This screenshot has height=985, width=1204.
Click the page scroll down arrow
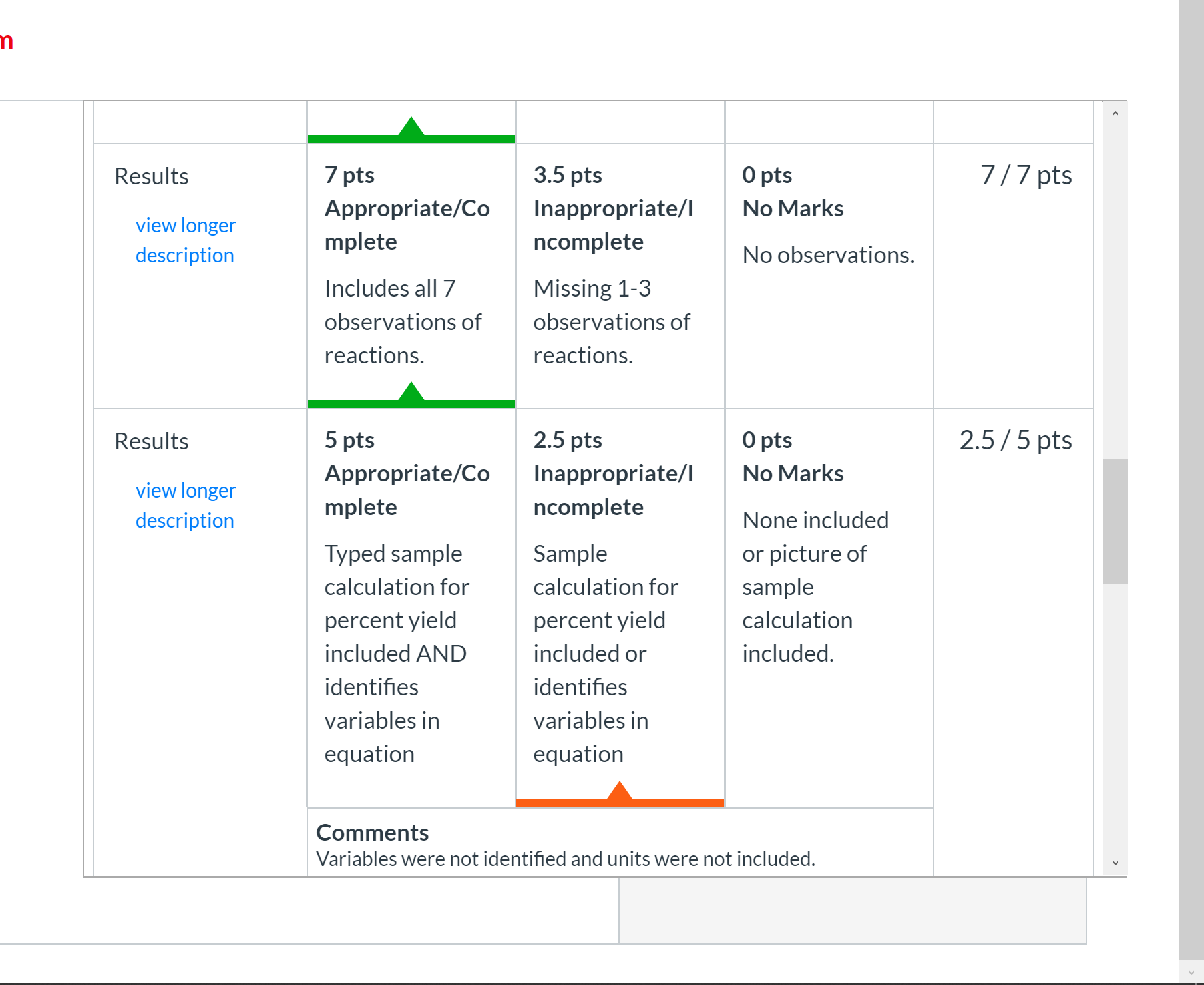(1191, 972)
